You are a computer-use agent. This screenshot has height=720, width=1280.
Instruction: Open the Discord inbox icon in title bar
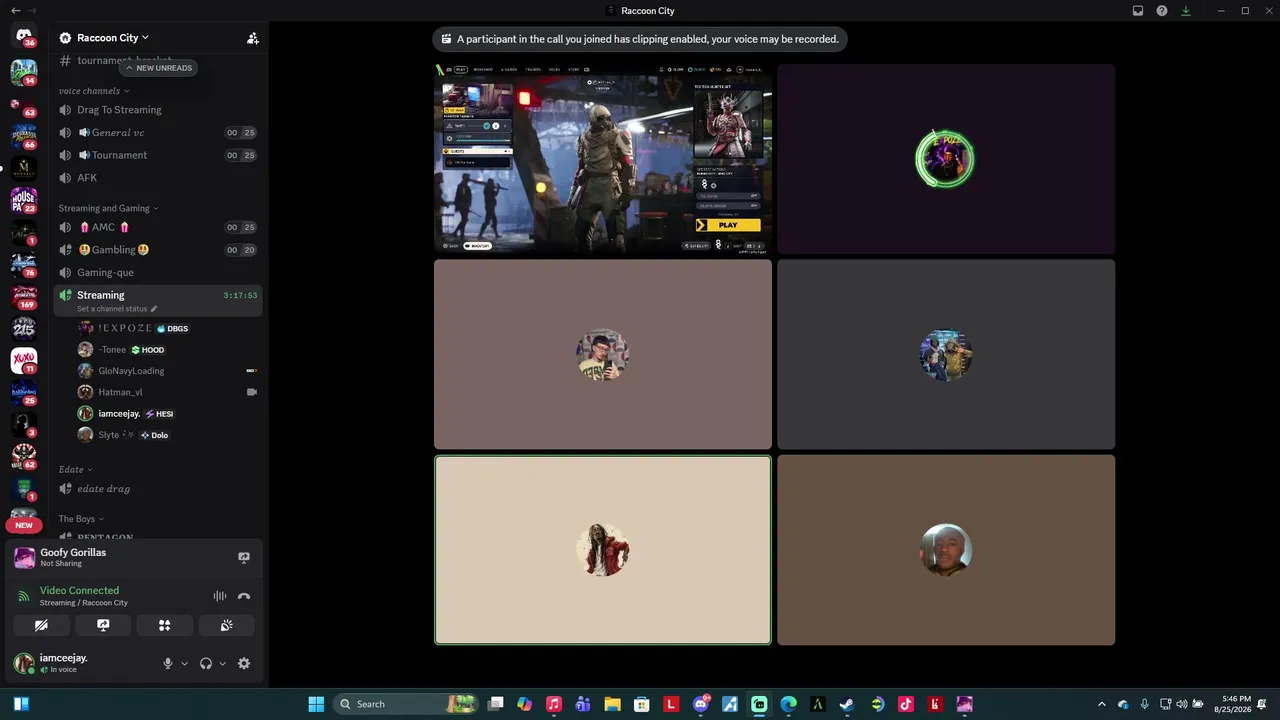tap(1138, 11)
